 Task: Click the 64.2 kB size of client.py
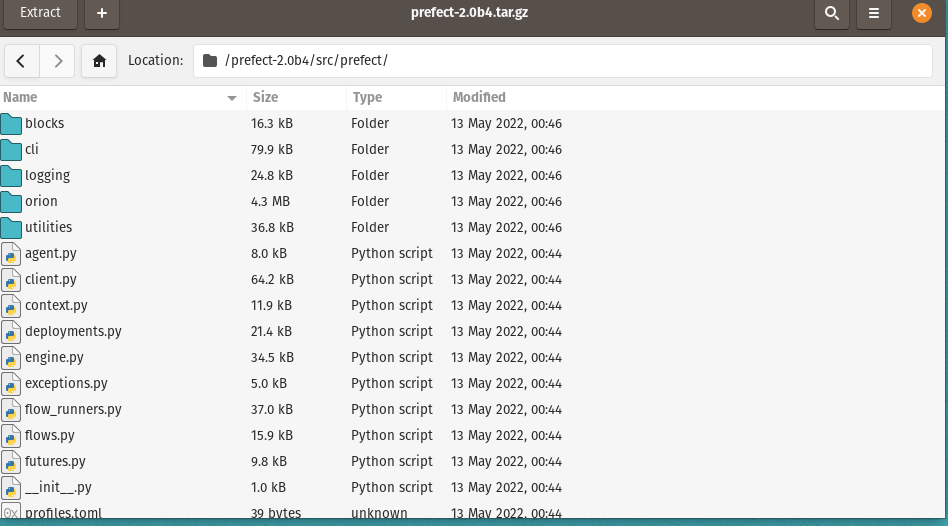point(272,279)
